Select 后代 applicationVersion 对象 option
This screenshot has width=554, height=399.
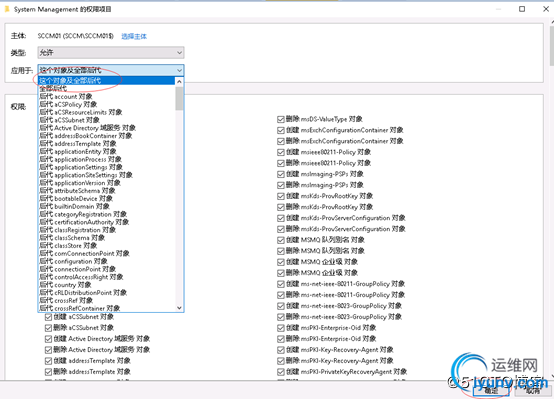pos(106,183)
